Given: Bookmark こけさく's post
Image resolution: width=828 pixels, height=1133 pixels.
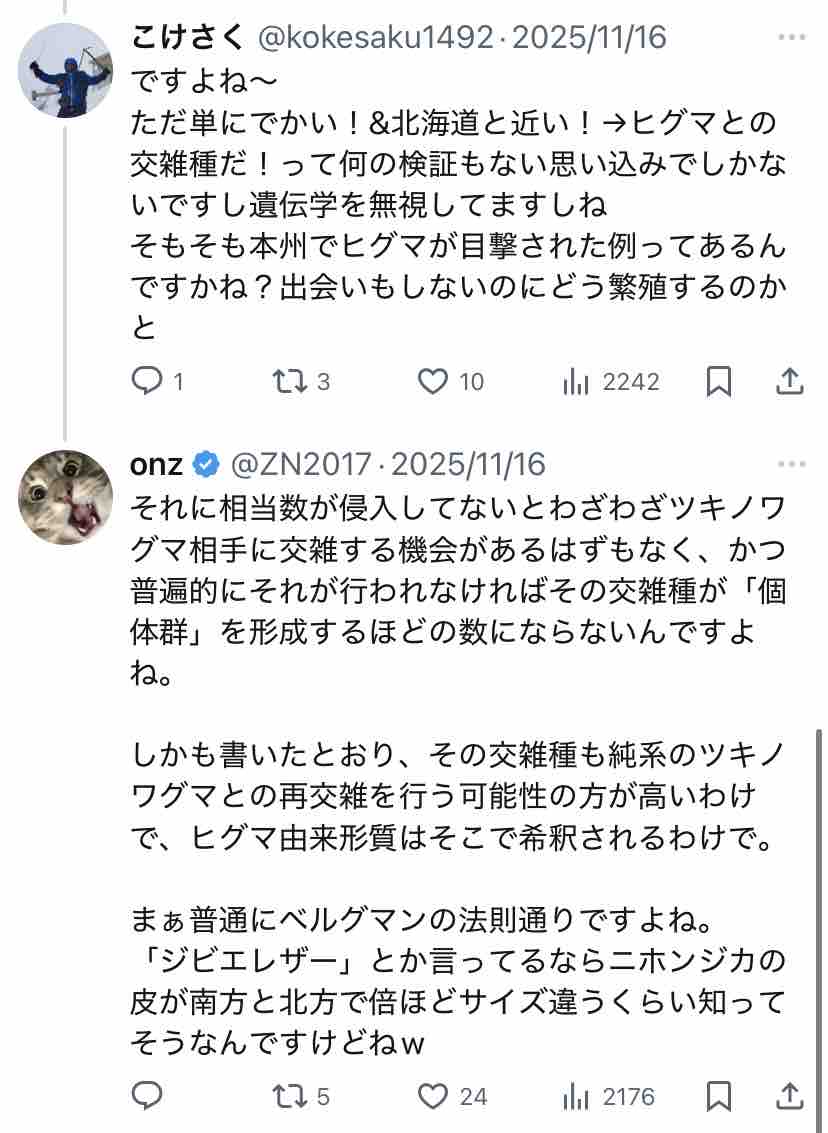Looking at the screenshot, I should [719, 381].
